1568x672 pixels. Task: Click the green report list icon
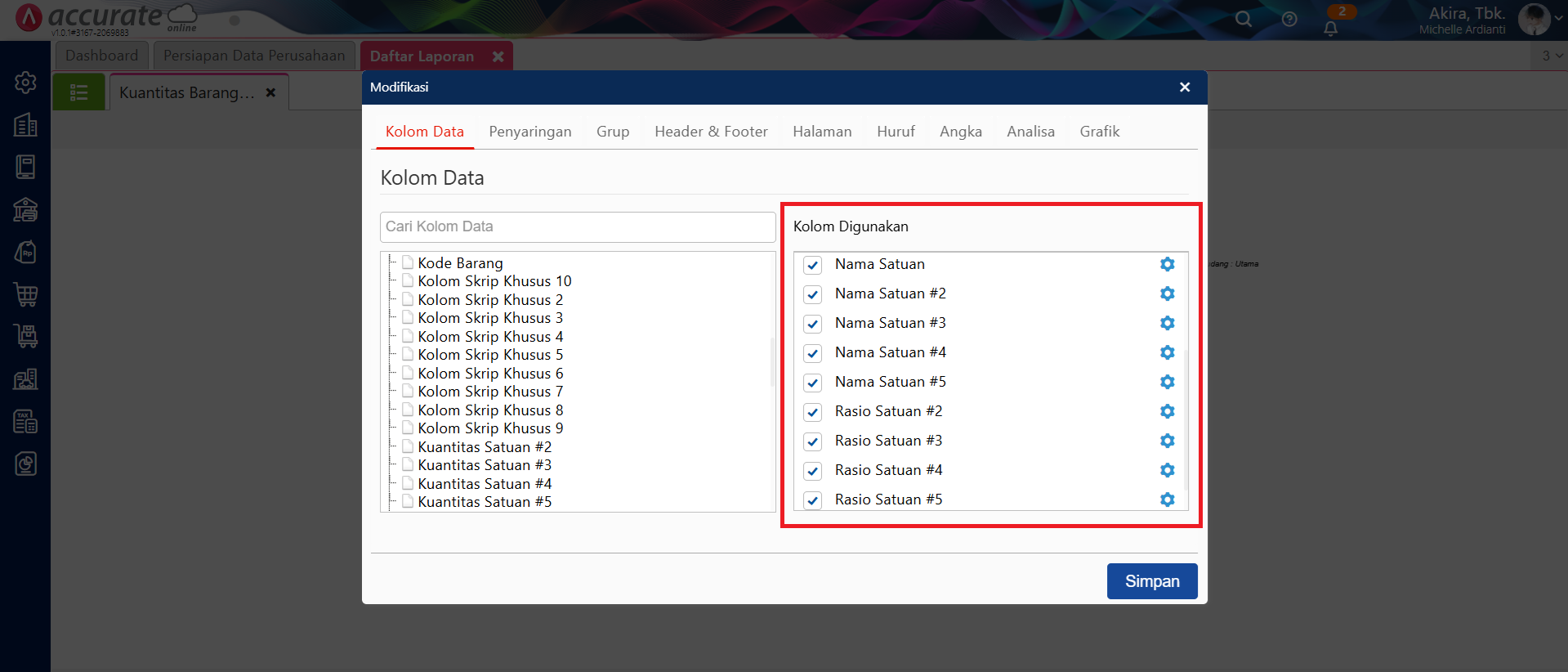pyautogui.click(x=78, y=92)
